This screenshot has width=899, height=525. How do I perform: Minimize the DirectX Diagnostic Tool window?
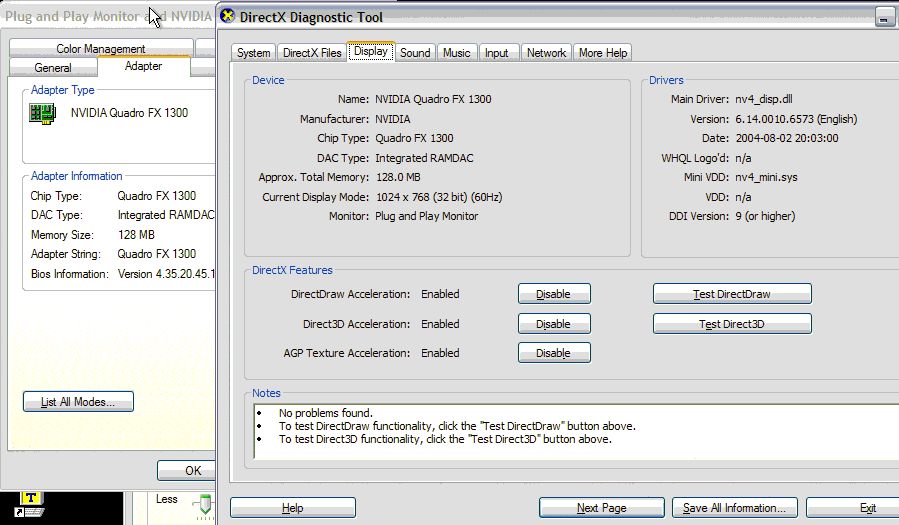(x=884, y=18)
